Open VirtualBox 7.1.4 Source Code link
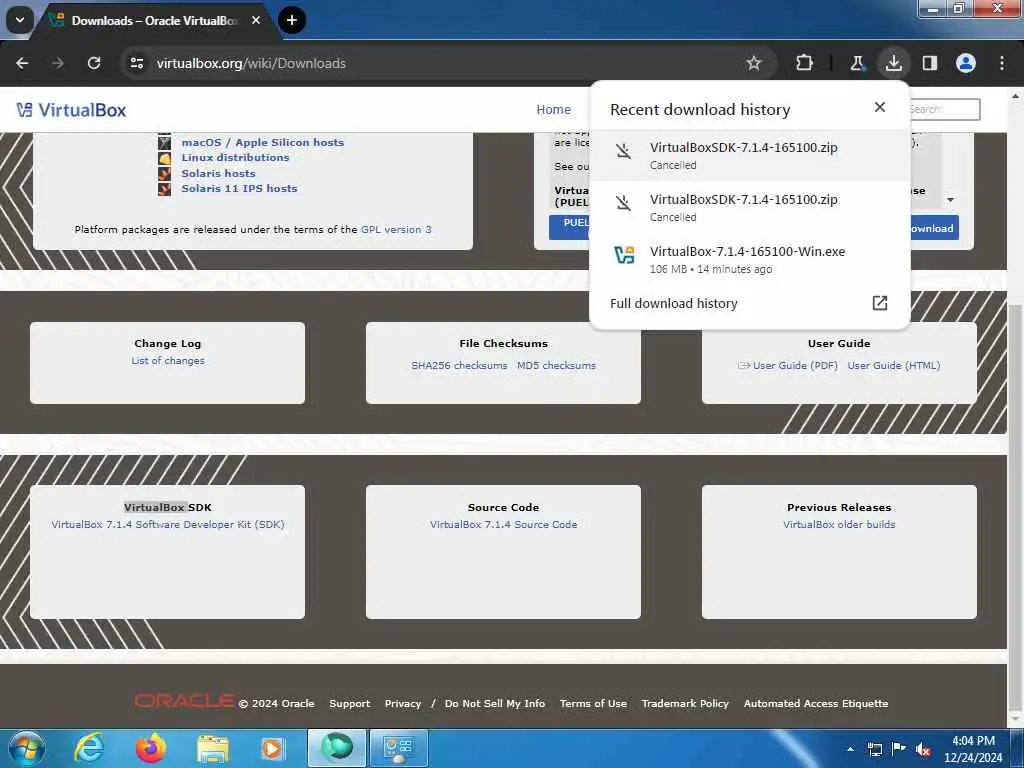The image size is (1024, 768). (x=504, y=524)
